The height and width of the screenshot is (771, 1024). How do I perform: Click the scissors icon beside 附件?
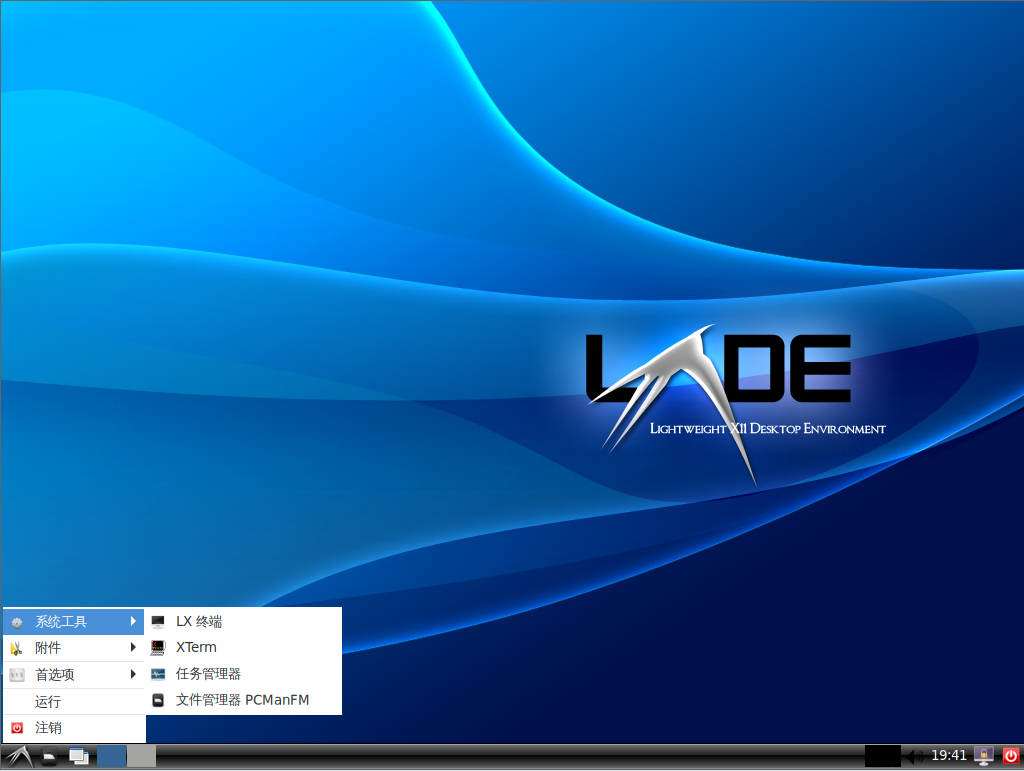coord(17,648)
